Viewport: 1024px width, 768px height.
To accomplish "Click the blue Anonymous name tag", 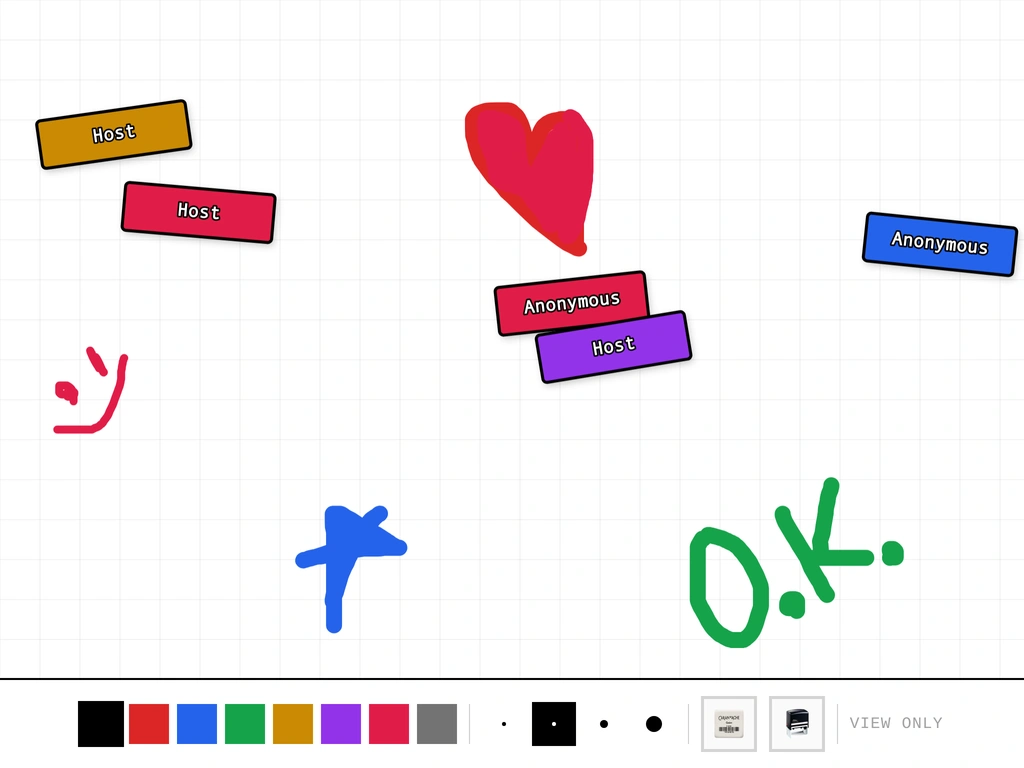I will point(940,244).
